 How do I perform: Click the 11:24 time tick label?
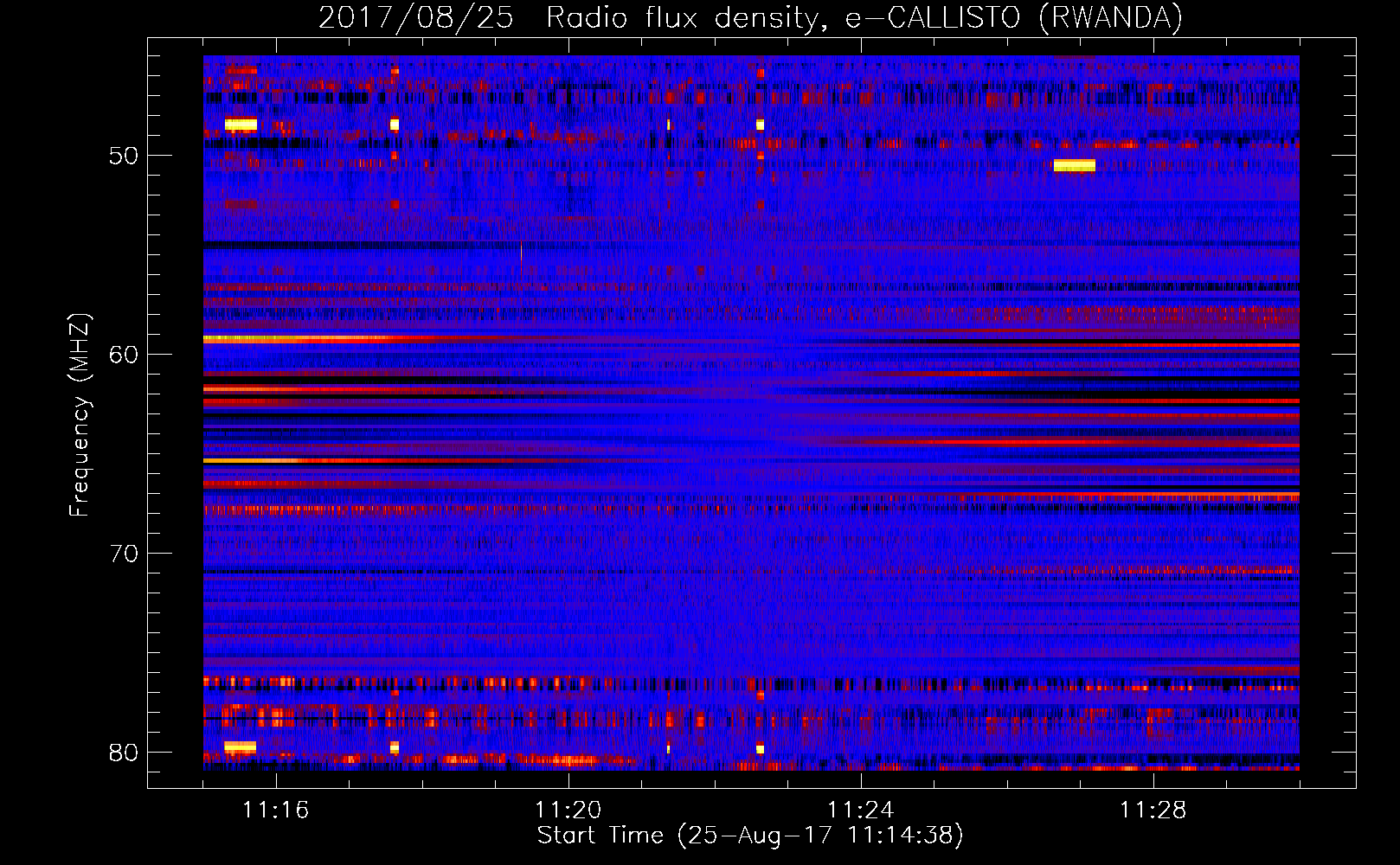(860, 810)
